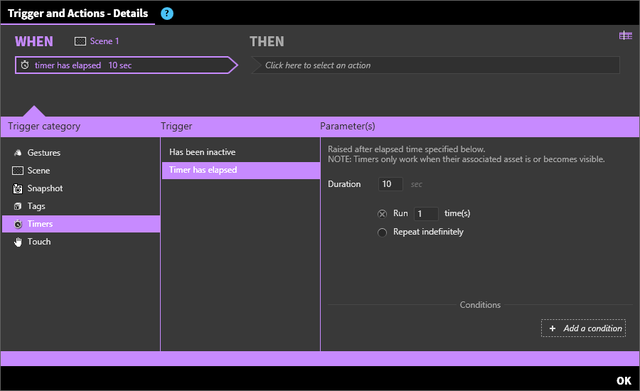Click the Tags category icon
Viewport: 640px width, 391px height.
18,206
